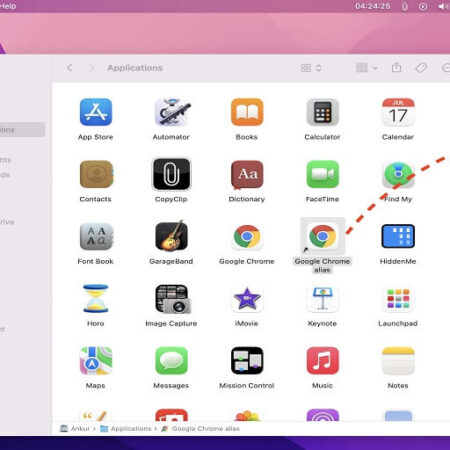This screenshot has width=450, height=450.
Task: Click the Image Capture app icon
Action: point(173,299)
